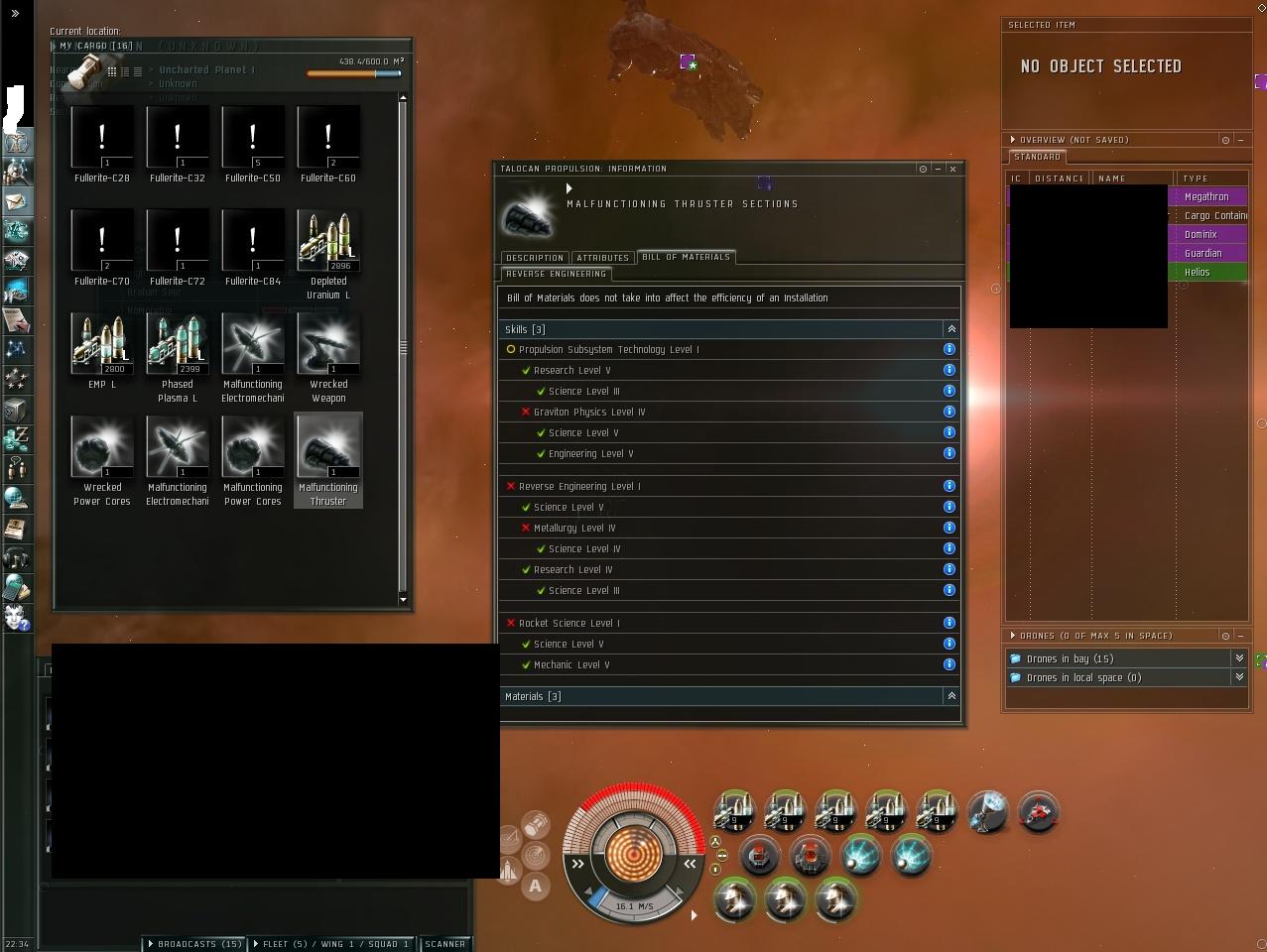This screenshot has width=1267, height=952.
Task: Open the Assets safe box icon
Action: point(16,410)
